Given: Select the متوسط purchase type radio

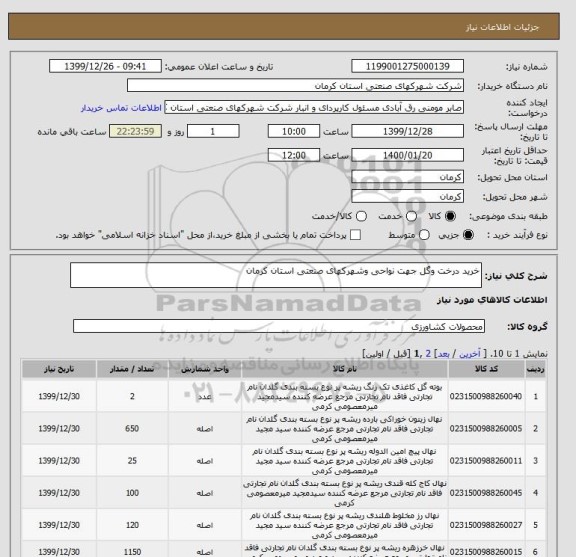Looking at the screenshot, I should pos(424,235).
